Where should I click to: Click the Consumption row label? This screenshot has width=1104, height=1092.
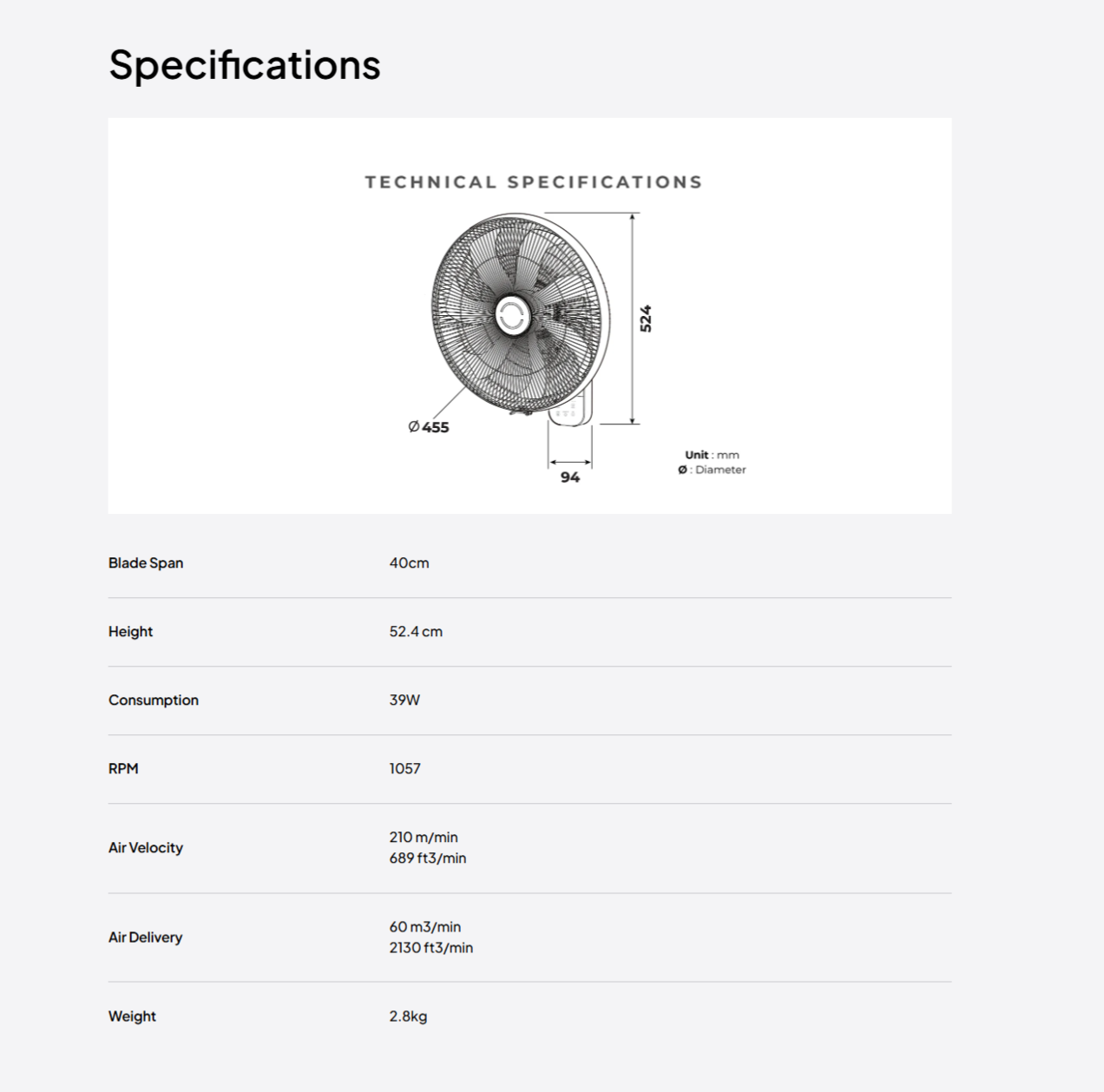(154, 700)
